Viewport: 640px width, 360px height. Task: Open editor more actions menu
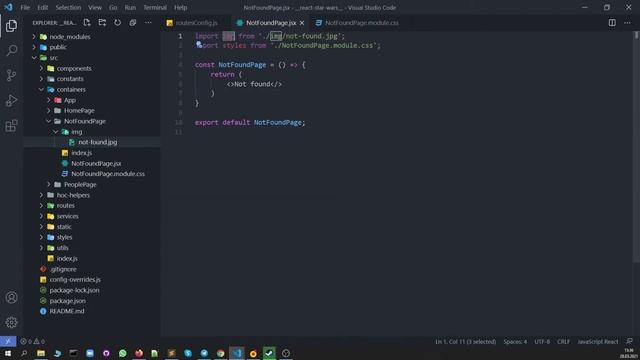(627, 23)
